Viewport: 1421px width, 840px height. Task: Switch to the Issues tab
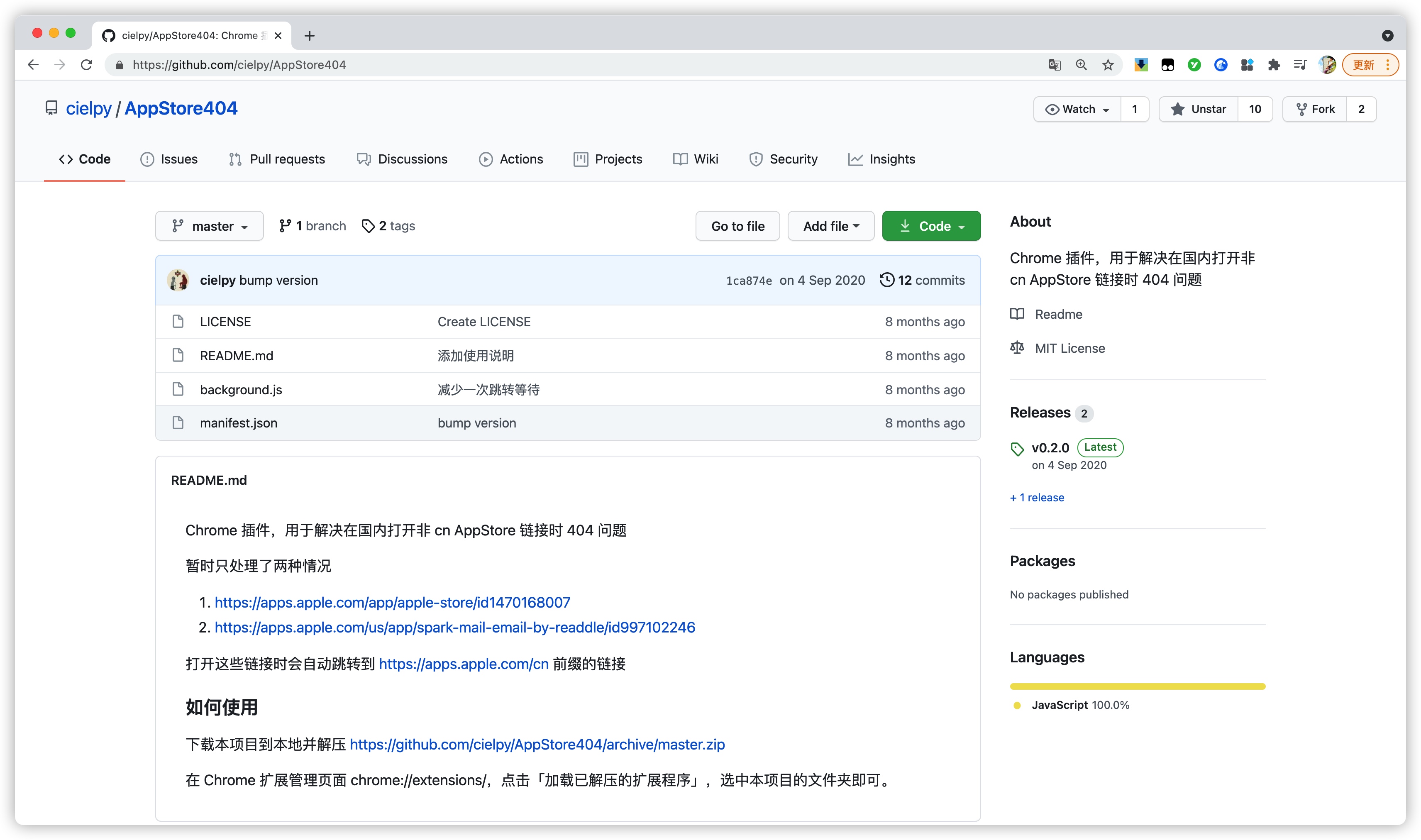click(168, 159)
